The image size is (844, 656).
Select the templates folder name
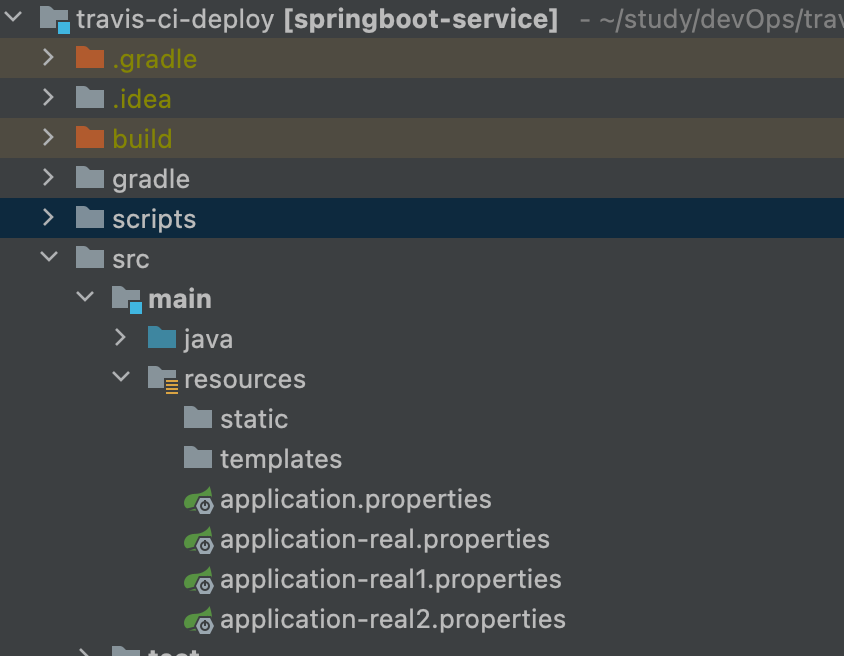coord(281,459)
